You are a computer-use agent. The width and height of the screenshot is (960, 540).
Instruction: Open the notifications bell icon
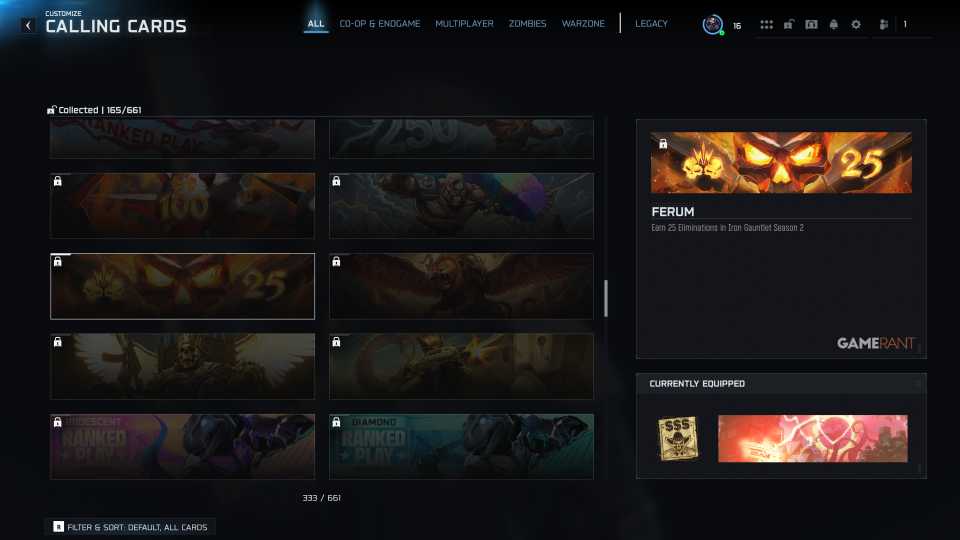point(833,24)
